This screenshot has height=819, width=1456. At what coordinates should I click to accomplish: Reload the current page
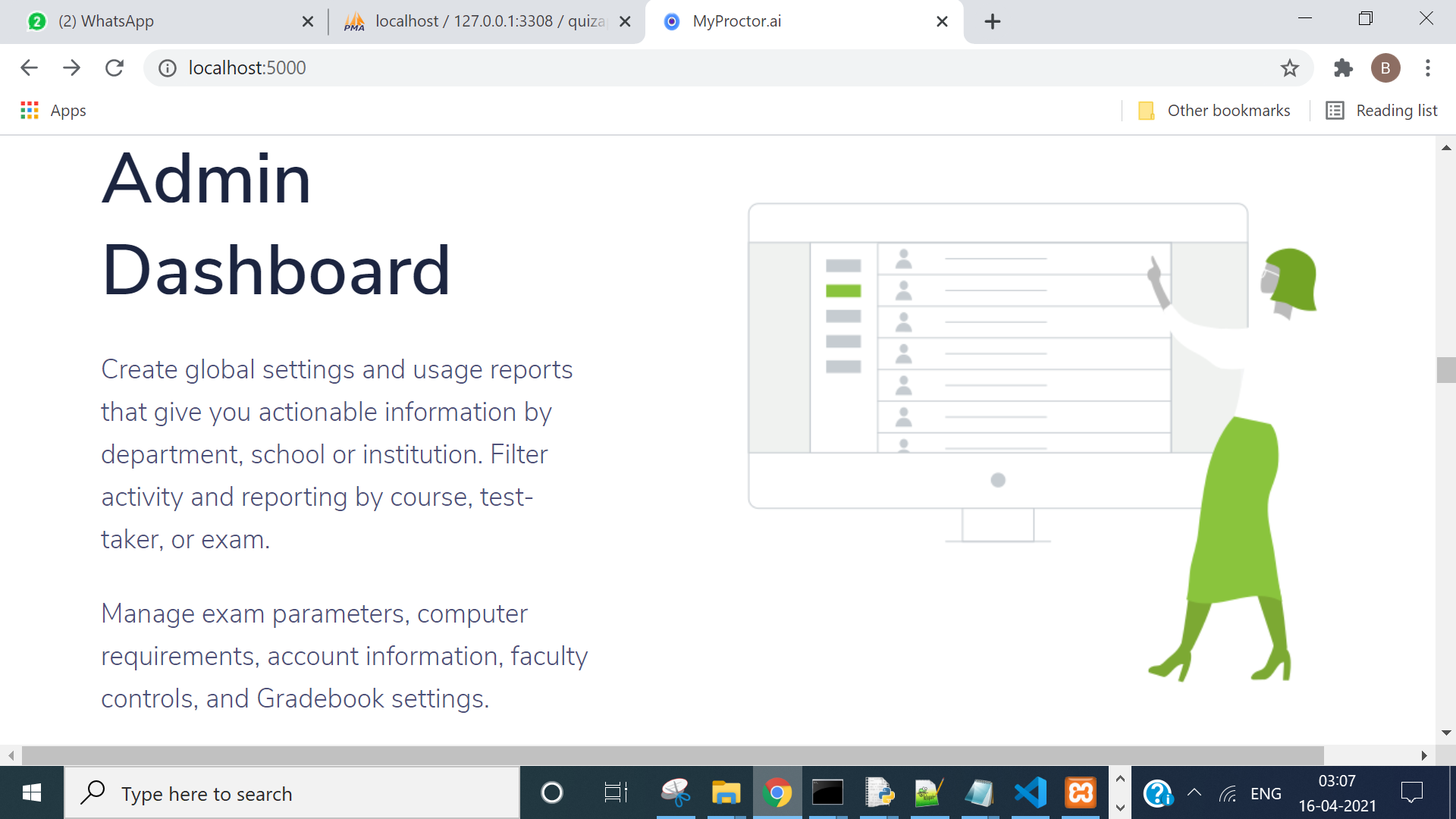point(115,68)
